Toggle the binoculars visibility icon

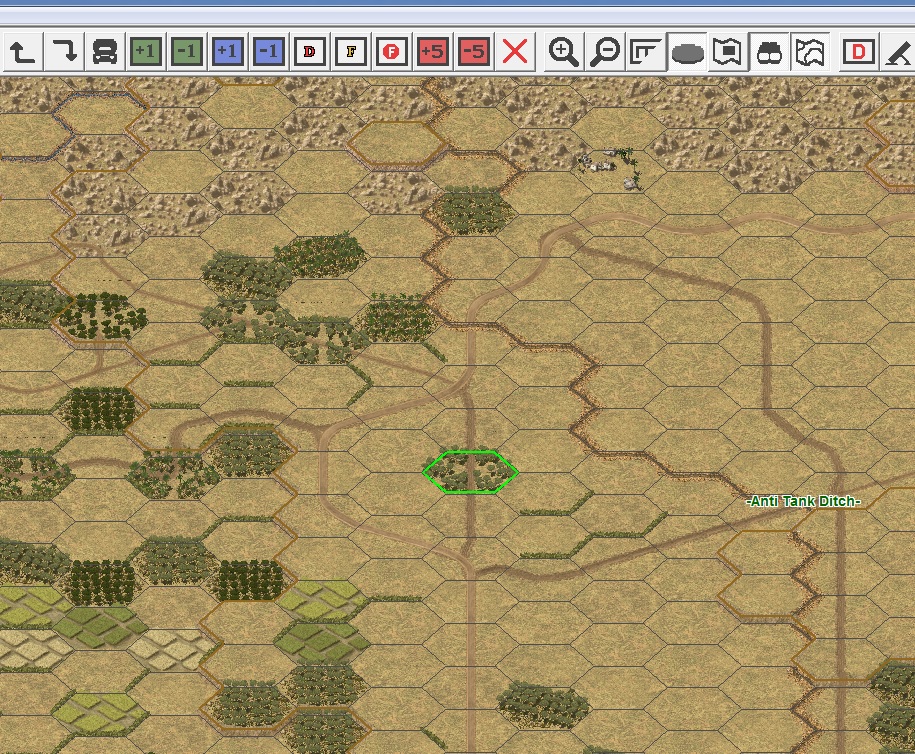click(769, 52)
